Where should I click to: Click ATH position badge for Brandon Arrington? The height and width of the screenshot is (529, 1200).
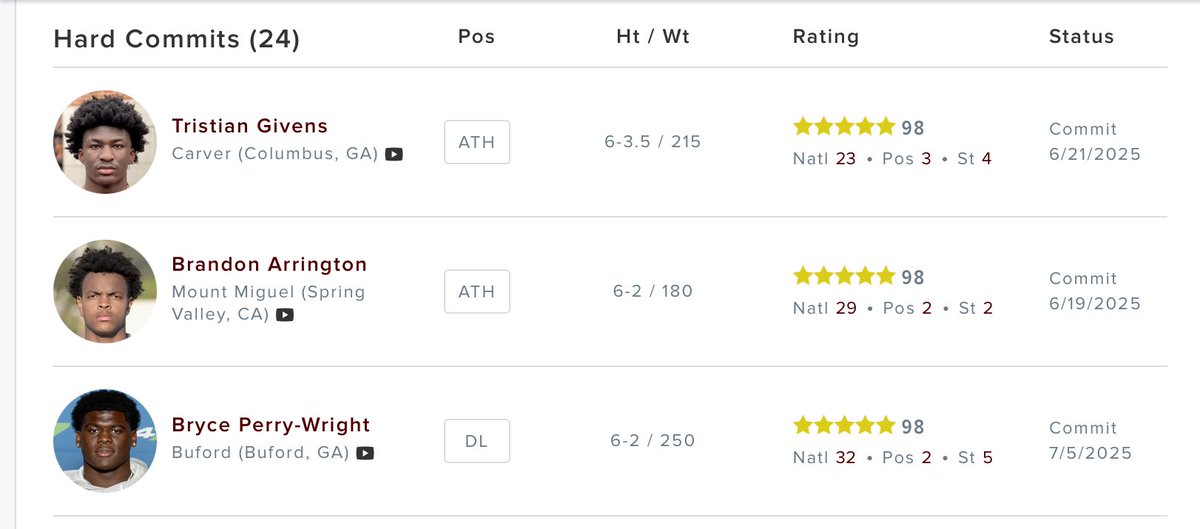coord(477,291)
